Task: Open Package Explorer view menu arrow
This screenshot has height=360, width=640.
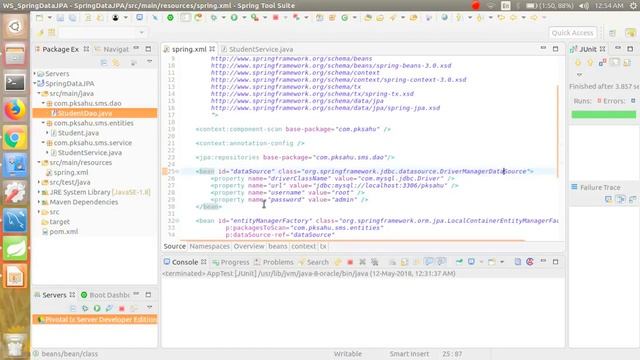Action: point(150,62)
